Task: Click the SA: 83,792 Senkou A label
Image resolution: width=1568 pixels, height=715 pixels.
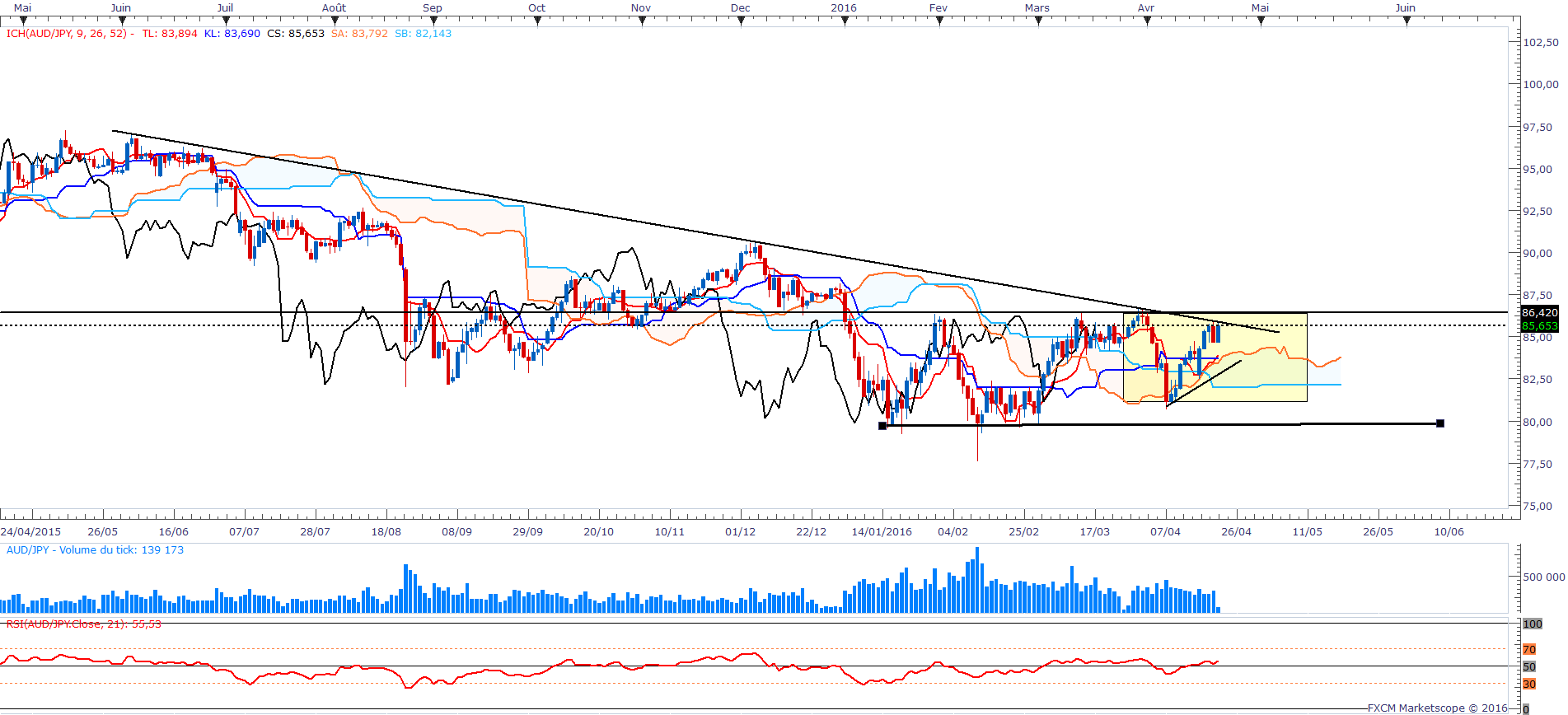Action: [x=359, y=34]
